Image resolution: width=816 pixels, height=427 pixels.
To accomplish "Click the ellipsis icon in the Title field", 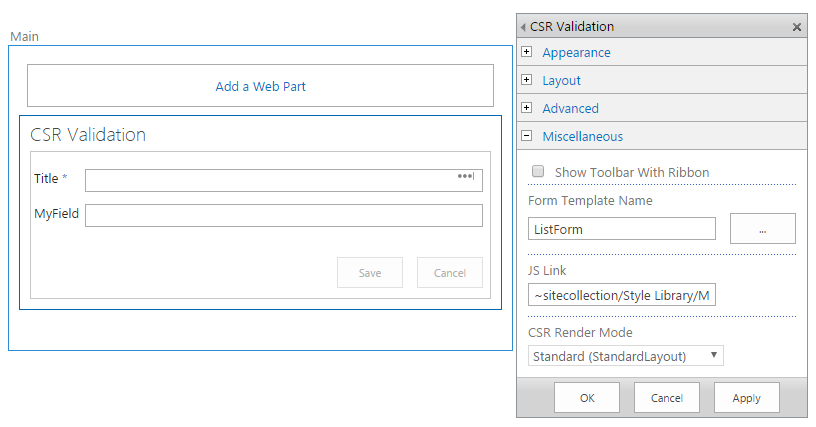I will click(465, 176).
